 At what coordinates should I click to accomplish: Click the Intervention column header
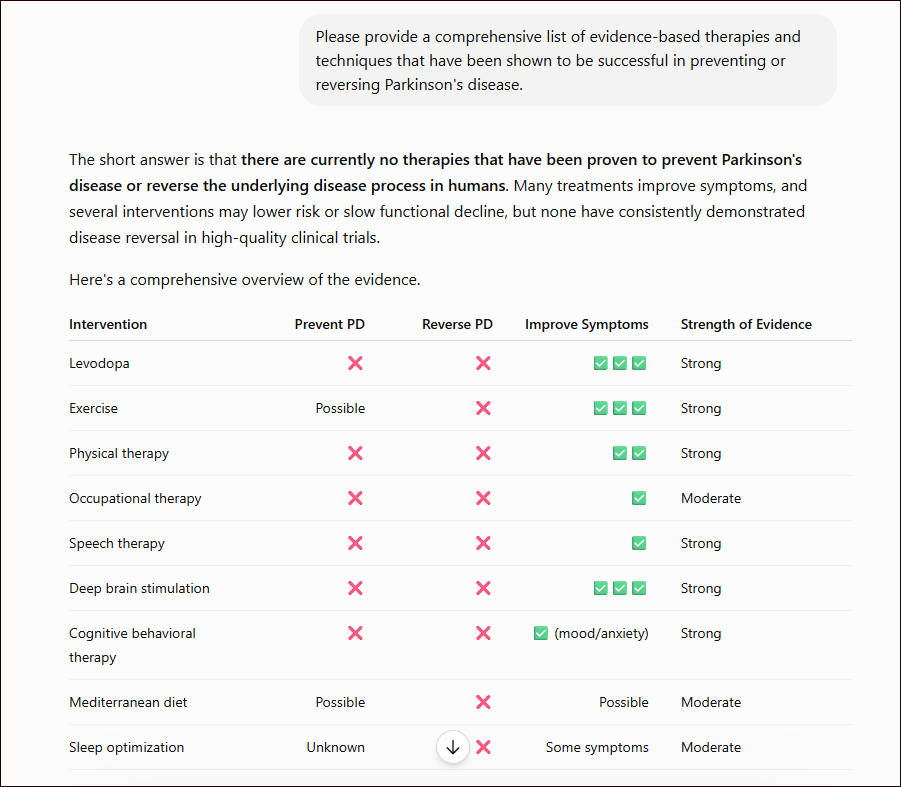[x=108, y=324]
